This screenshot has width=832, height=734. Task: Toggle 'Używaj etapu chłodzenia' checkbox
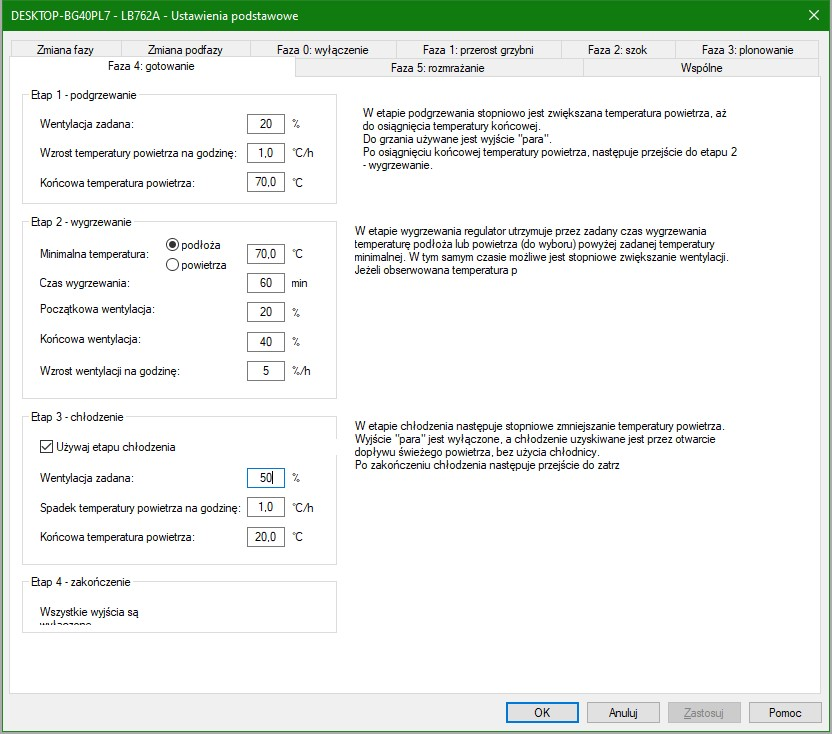click(46, 447)
